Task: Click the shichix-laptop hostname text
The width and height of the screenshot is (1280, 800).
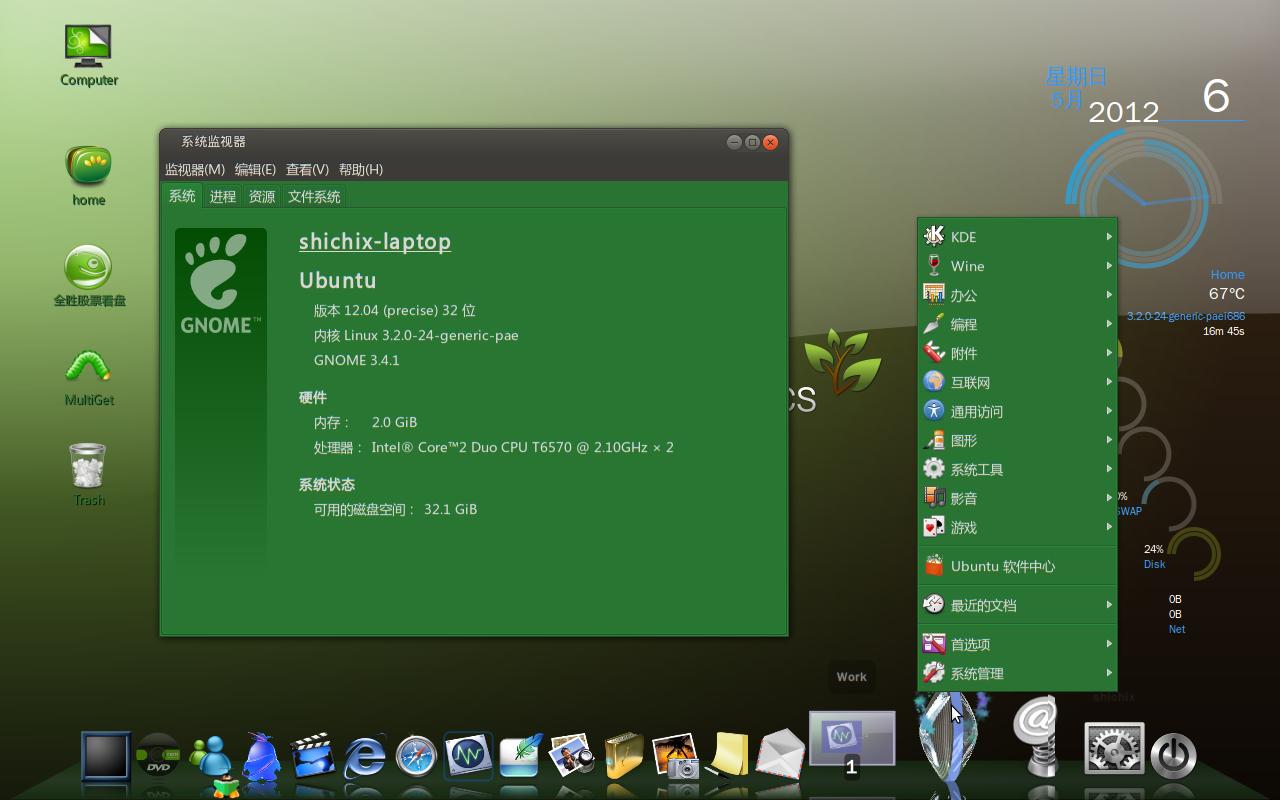Action: (375, 242)
